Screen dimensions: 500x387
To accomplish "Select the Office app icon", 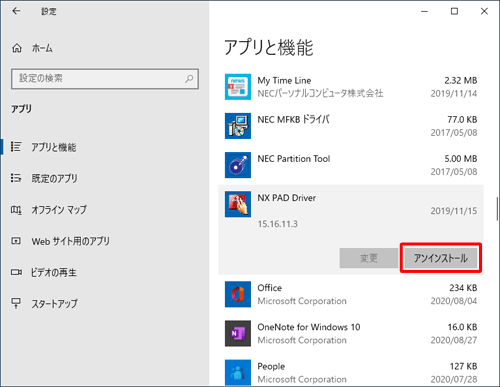I will coord(238,294).
